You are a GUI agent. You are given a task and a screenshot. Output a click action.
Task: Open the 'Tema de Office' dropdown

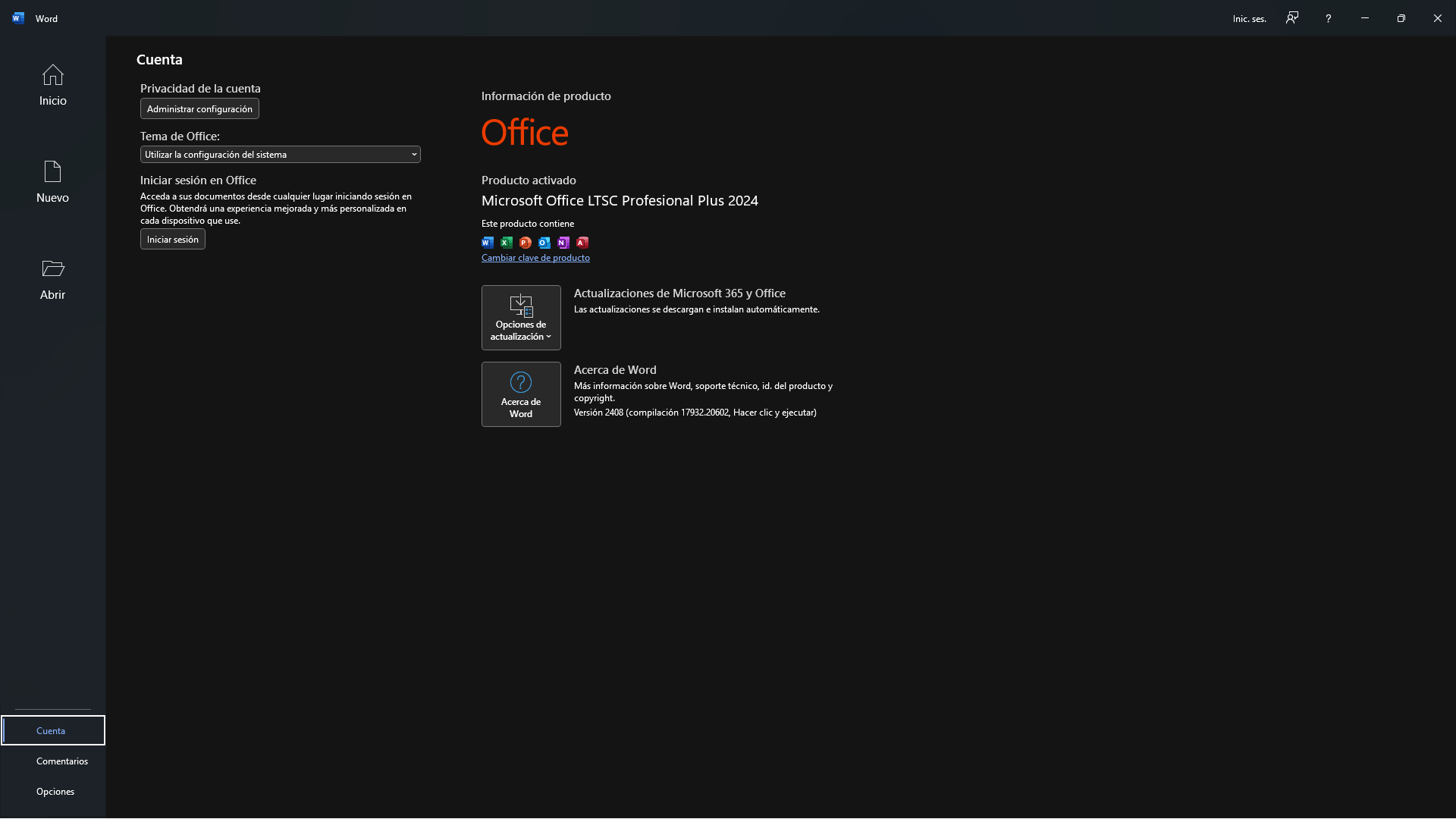click(x=280, y=154)
